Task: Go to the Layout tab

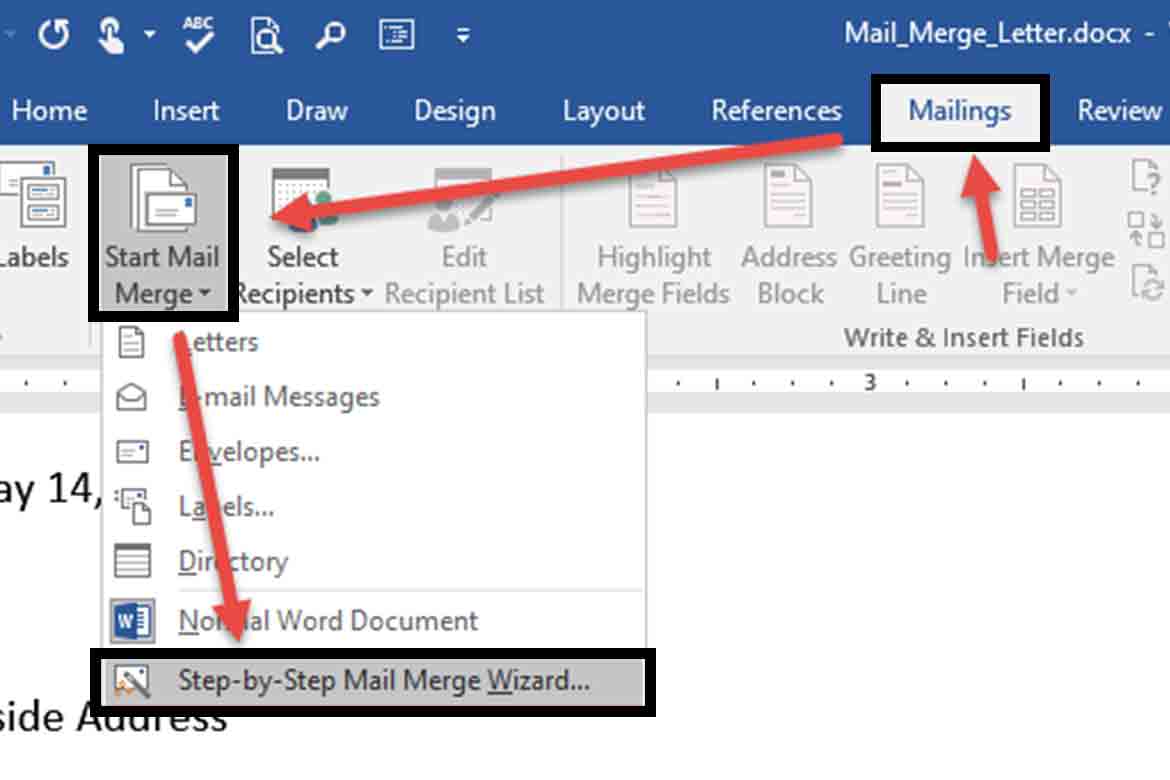Action: pos(603,111)
